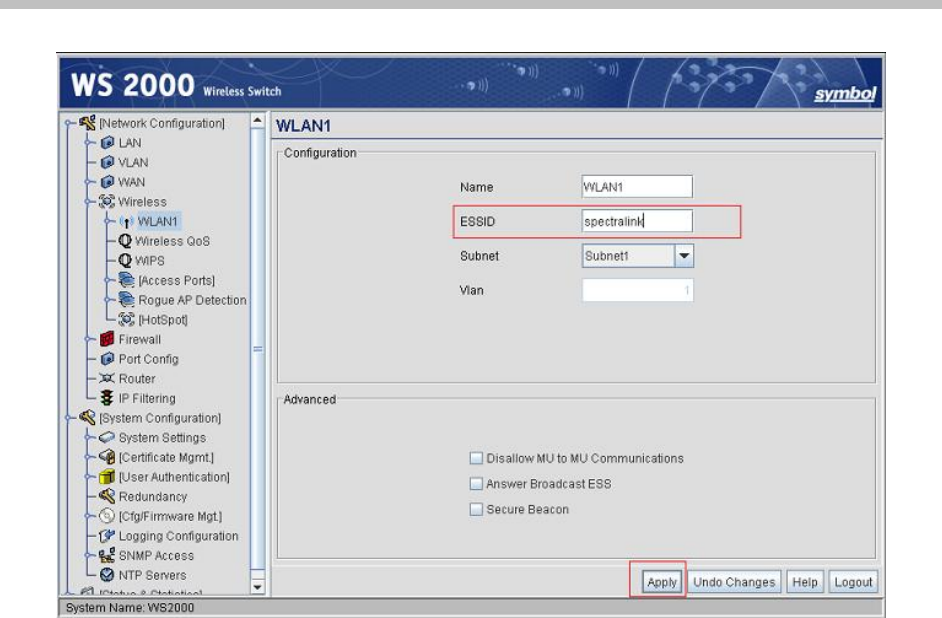The height and width of the screenshot is (618, 942).
Task: Expand the WLAN1 tree node
Action: [x=108, y=222]
